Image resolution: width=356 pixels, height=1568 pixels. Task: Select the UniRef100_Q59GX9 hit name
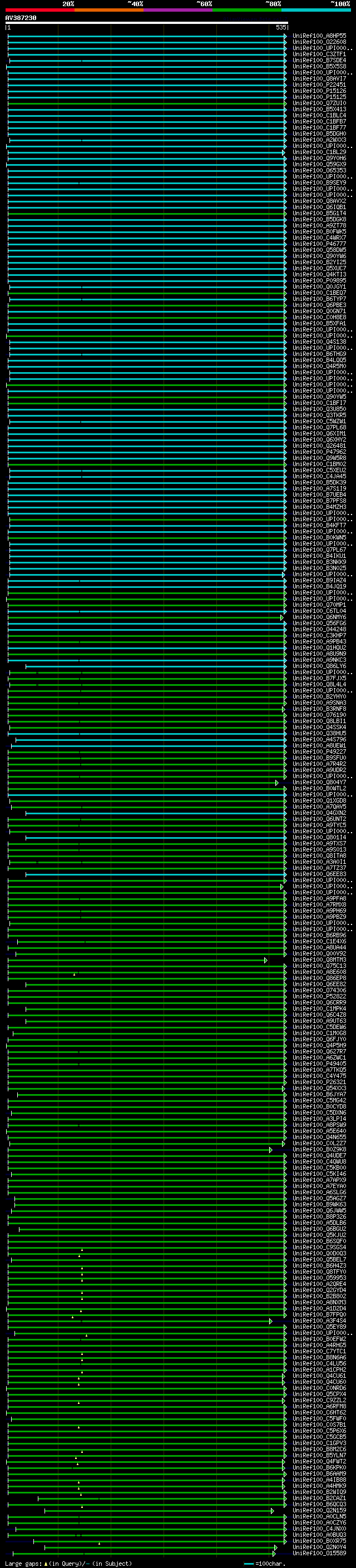pos(319,164)
